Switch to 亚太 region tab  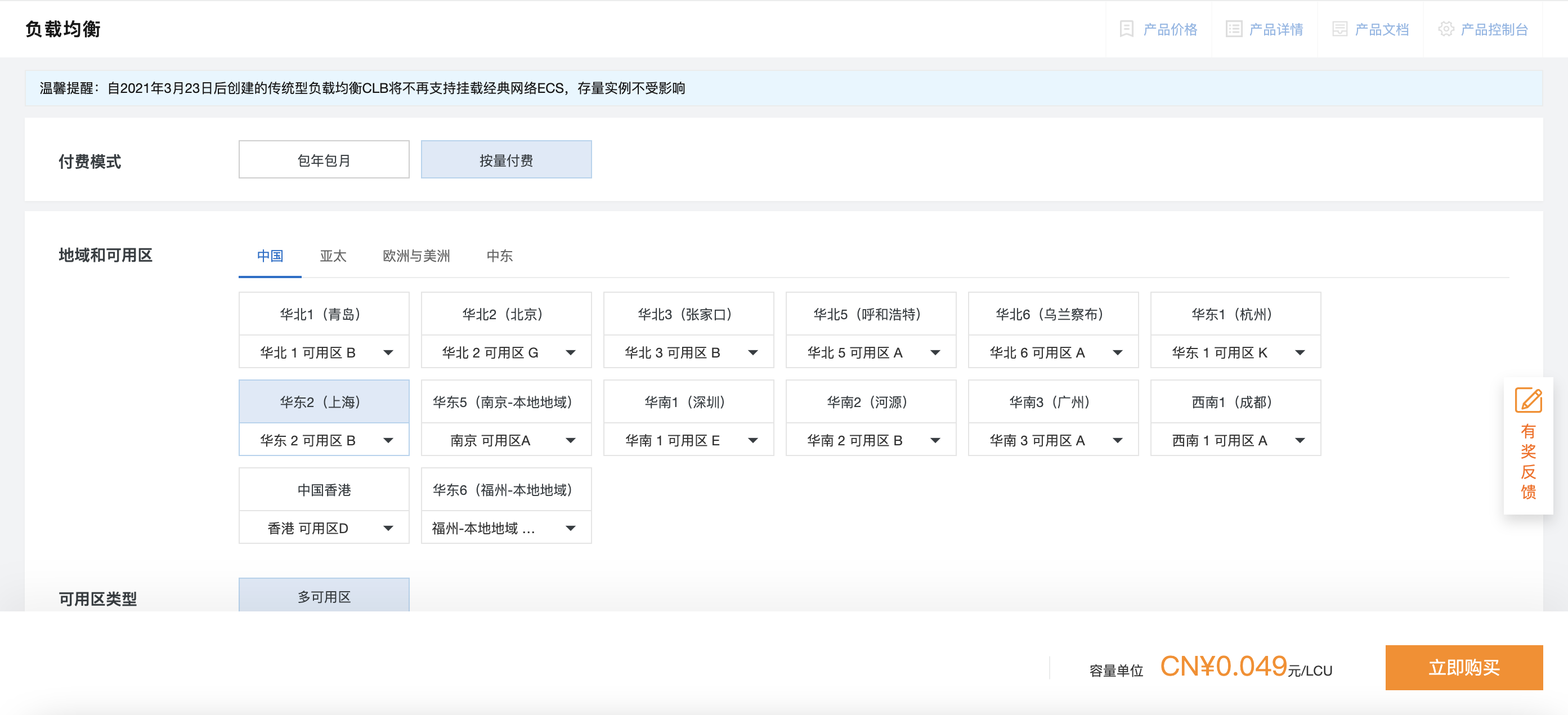coord(333,256)
